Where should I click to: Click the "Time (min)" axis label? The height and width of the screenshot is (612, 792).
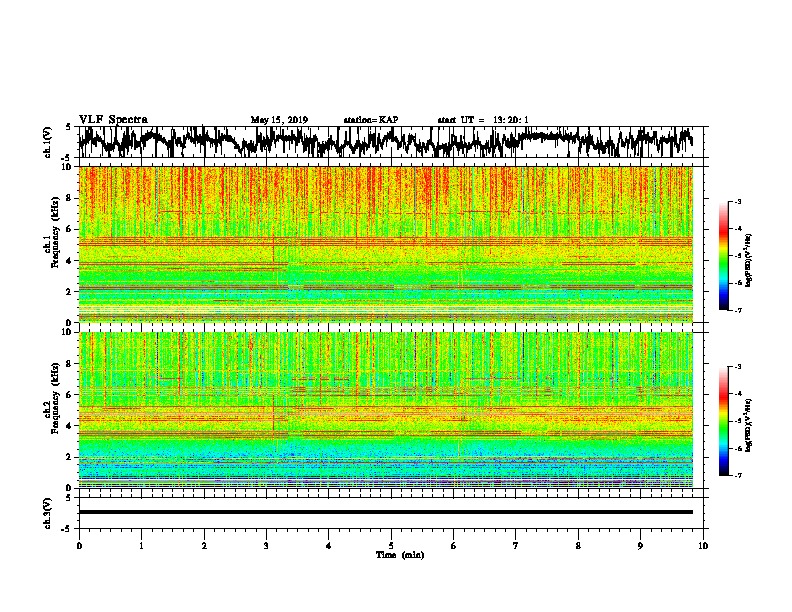400,555
